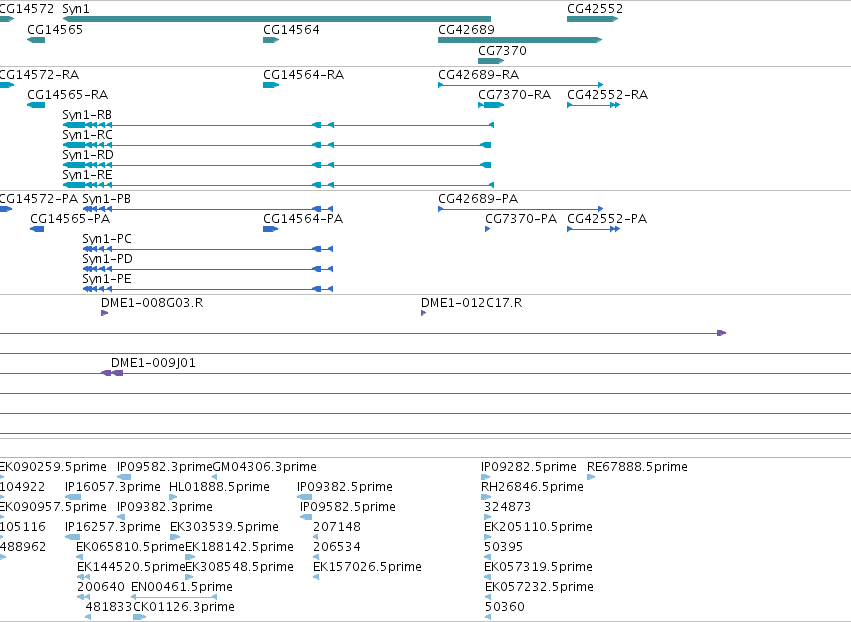This screenshot has height=622, width=851.
Task: Click the EK308548.5prime EST
Action: pyautogui.click(x=189, y=577)
